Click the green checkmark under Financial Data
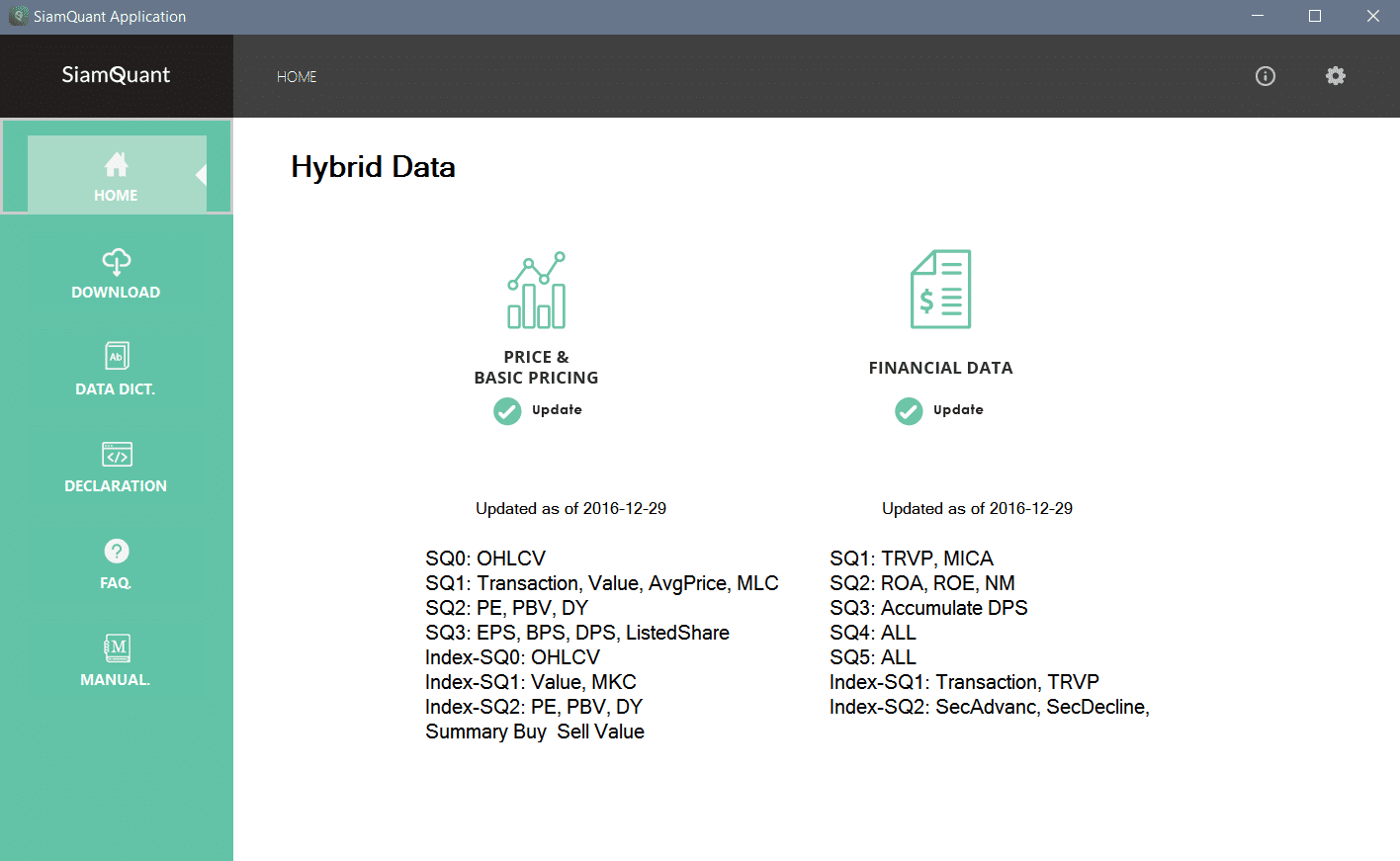The width and height of the screenshot is (1400, 861). pyautogui.click(x=909, y=411)
